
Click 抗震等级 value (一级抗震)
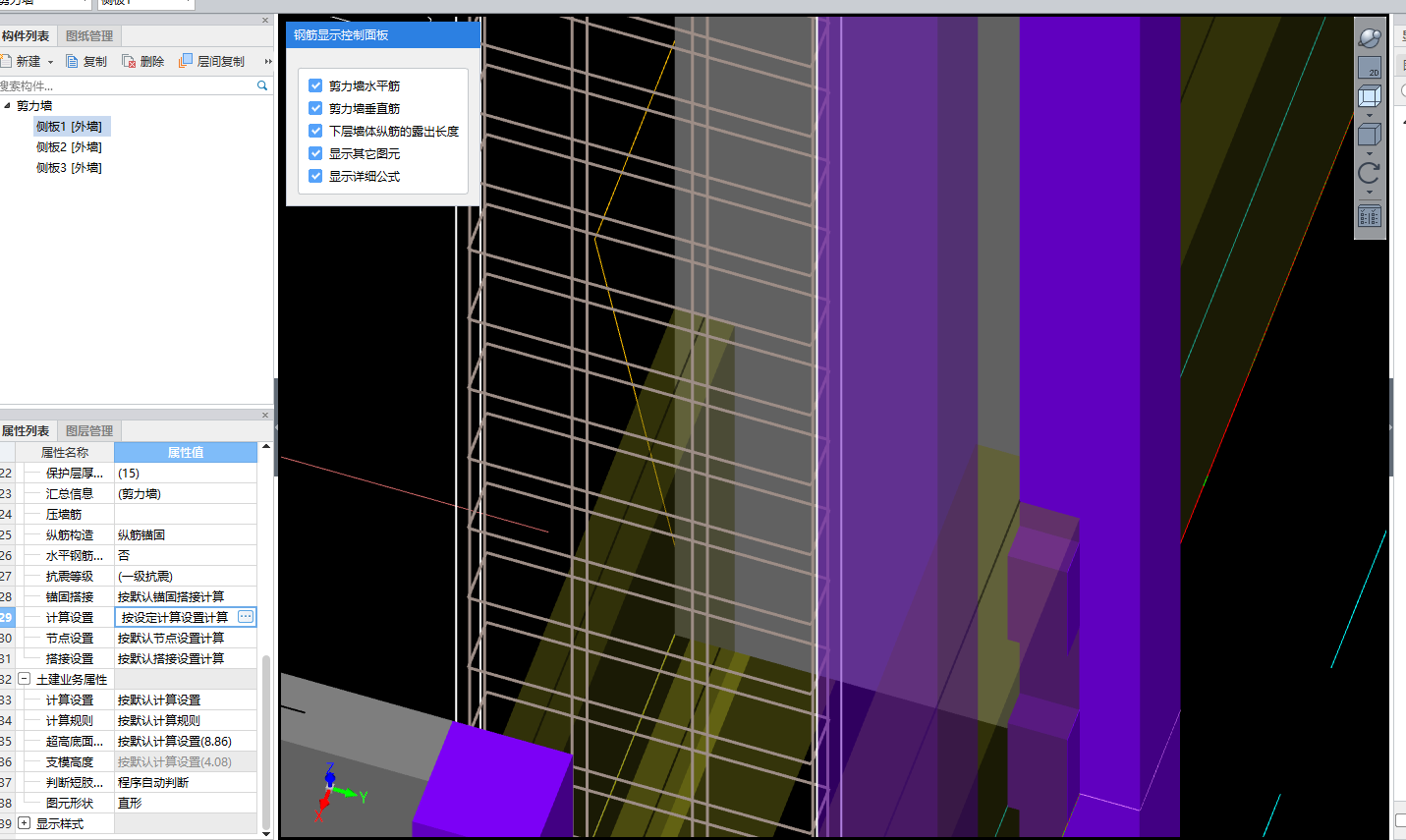pyautogui.click(x=186, y=576)
